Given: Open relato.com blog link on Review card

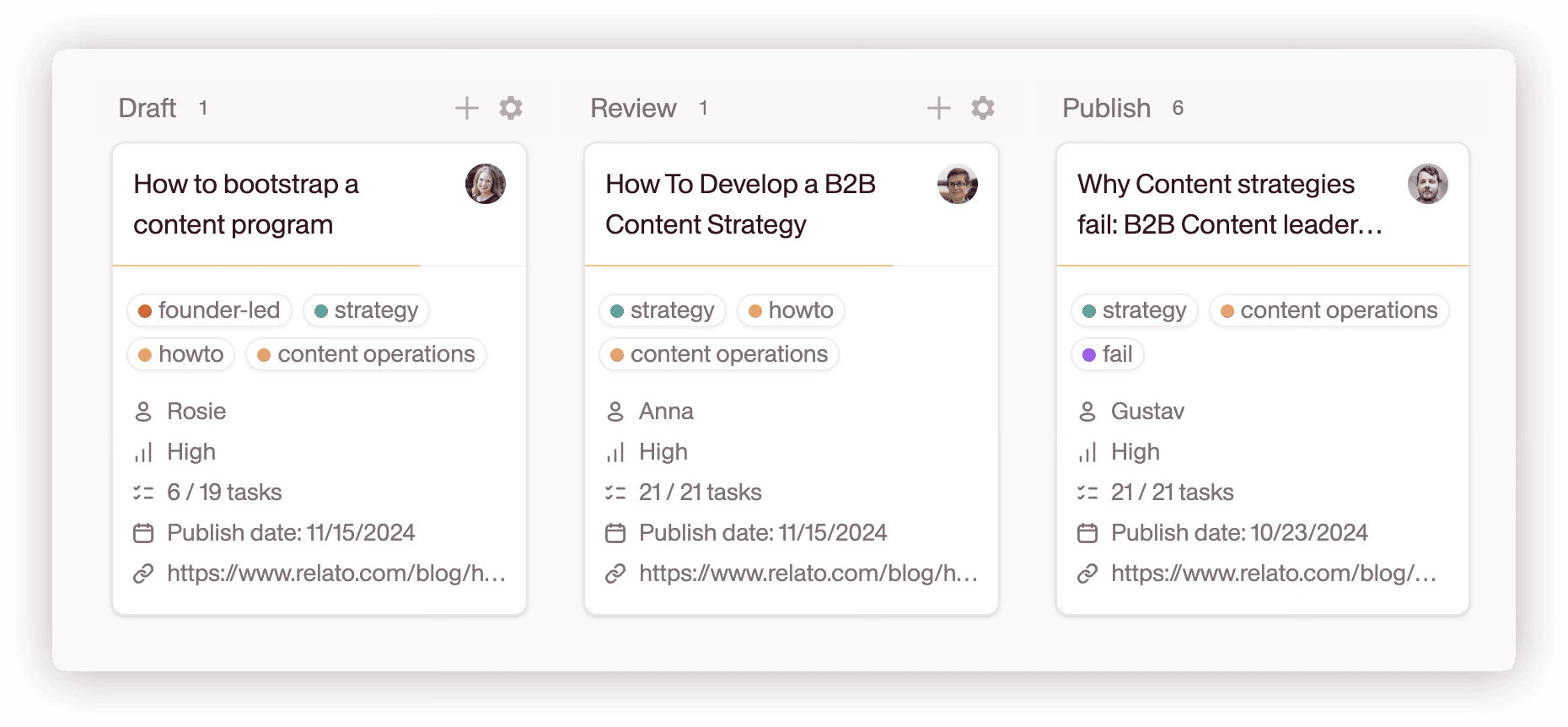Looking at the screenshot, I should click(x=808, y=574).
